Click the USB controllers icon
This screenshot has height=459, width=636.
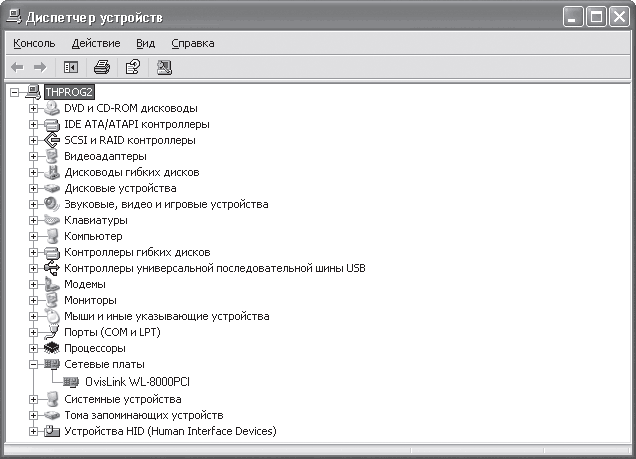pyautogui.click(x=52, y=268)
